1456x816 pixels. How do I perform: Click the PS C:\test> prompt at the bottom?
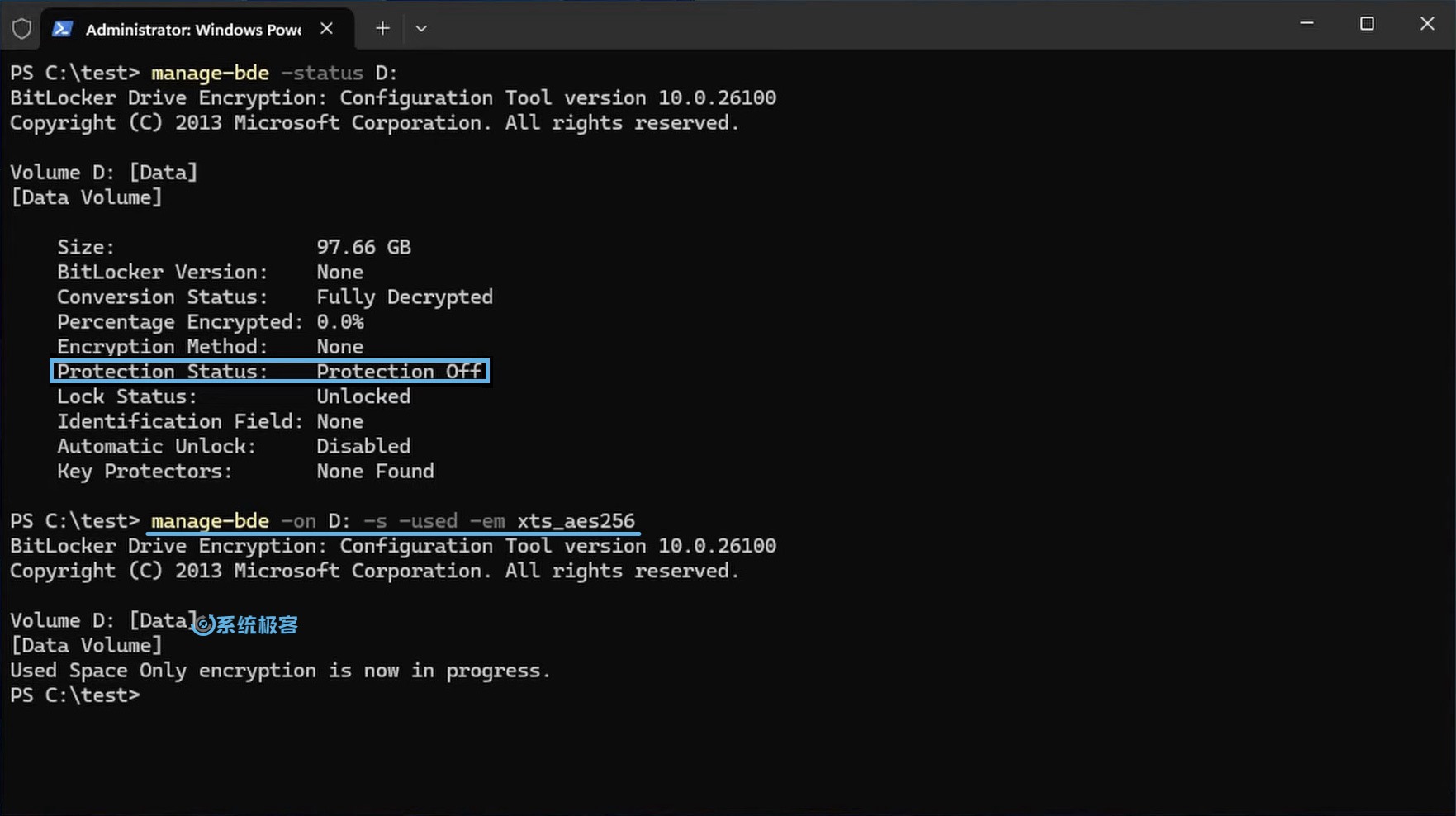tap(75, 695)
